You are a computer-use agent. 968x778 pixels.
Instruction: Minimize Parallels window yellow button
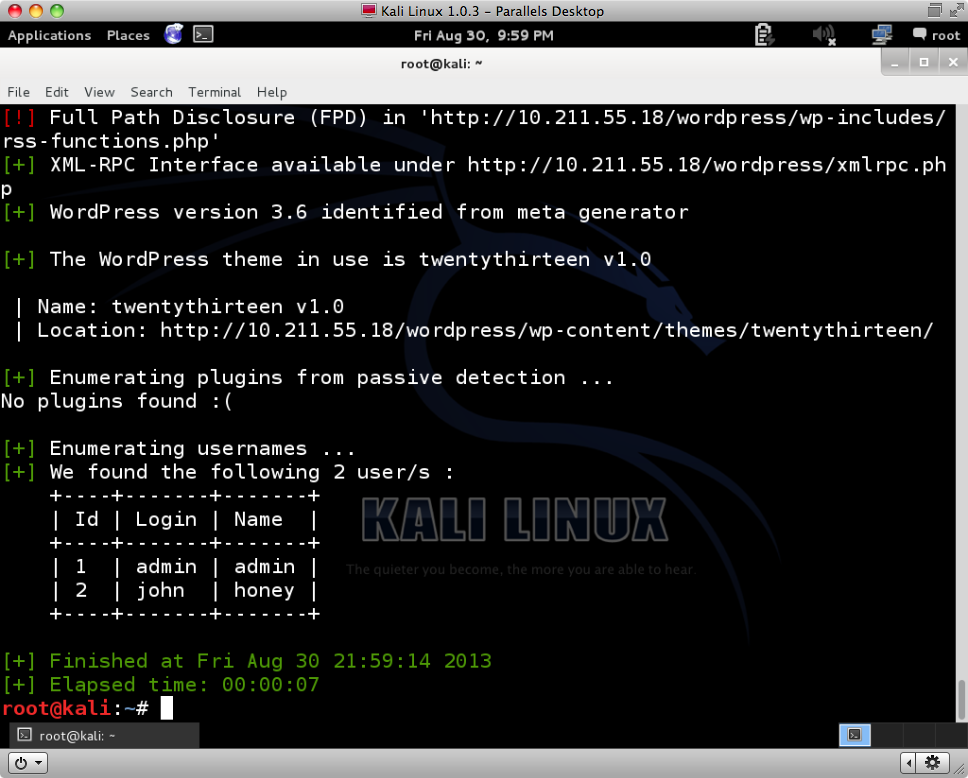tap(36, 10)
